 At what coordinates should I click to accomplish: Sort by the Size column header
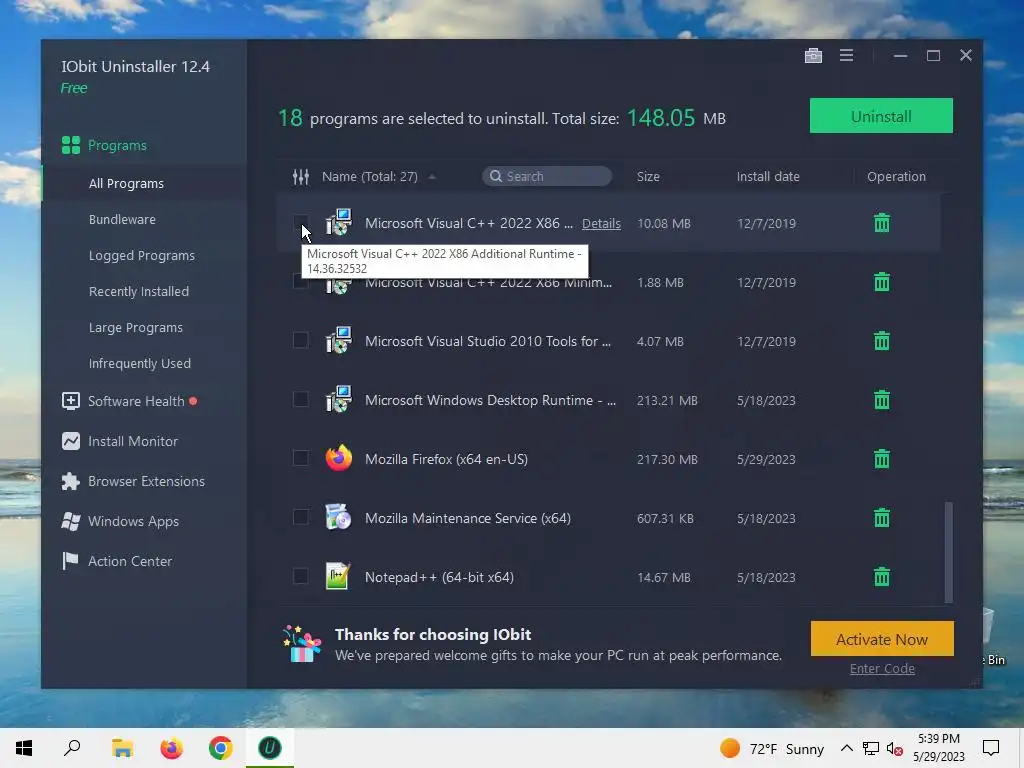[x=648, y=176]
